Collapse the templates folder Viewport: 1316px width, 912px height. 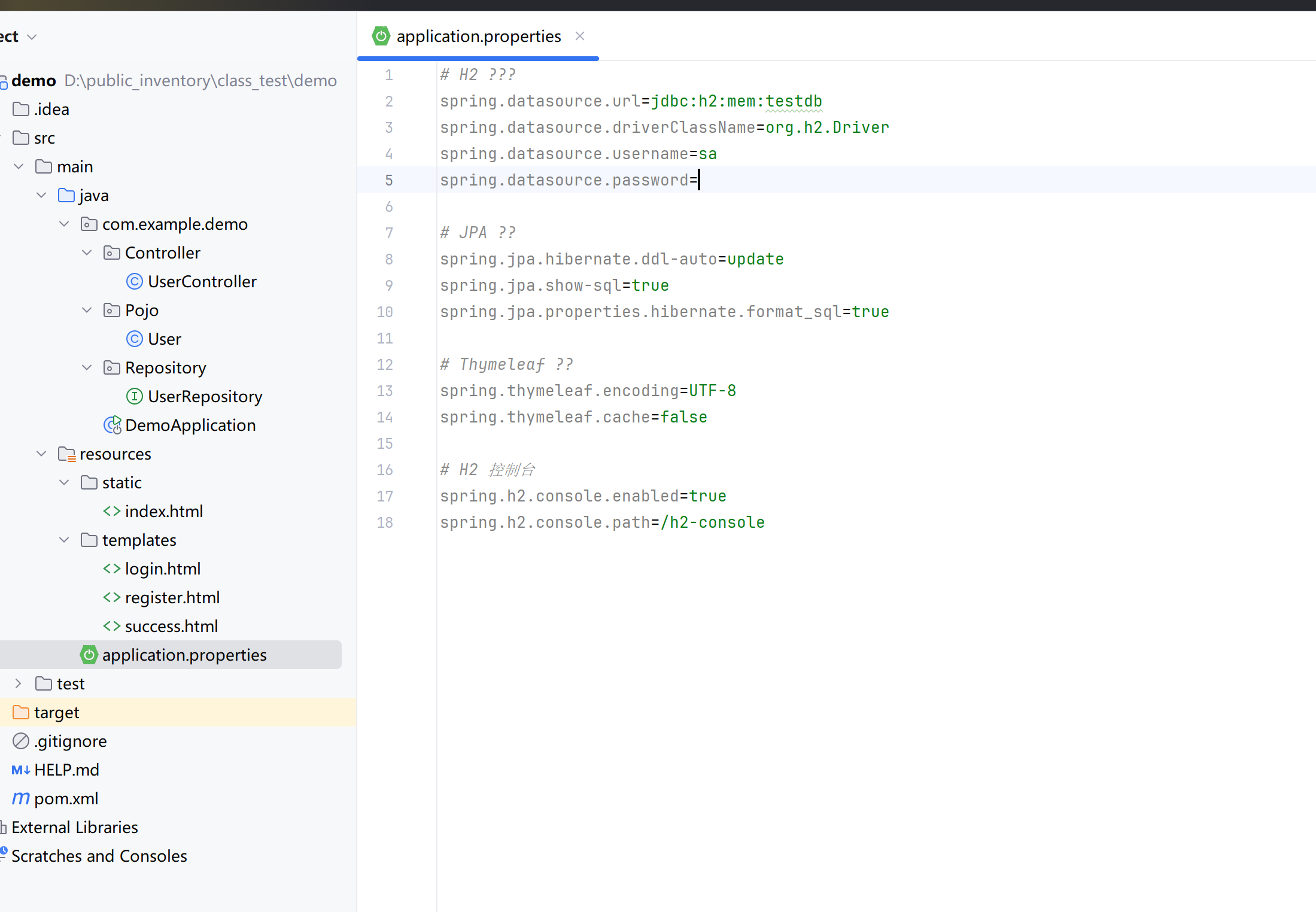(x=64, y=540)
